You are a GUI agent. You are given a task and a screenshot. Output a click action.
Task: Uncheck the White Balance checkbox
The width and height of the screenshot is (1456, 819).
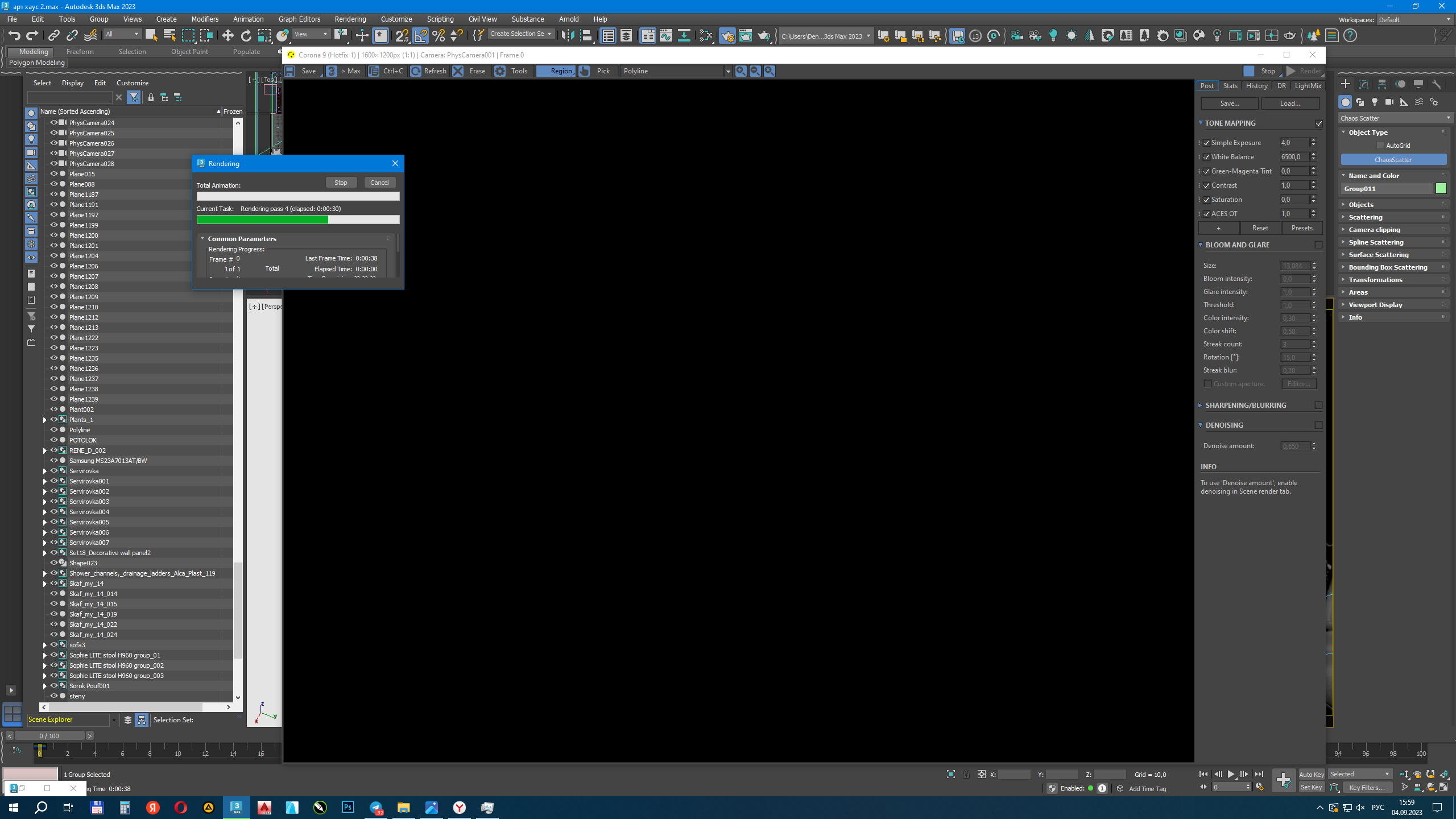[1206, 157]
